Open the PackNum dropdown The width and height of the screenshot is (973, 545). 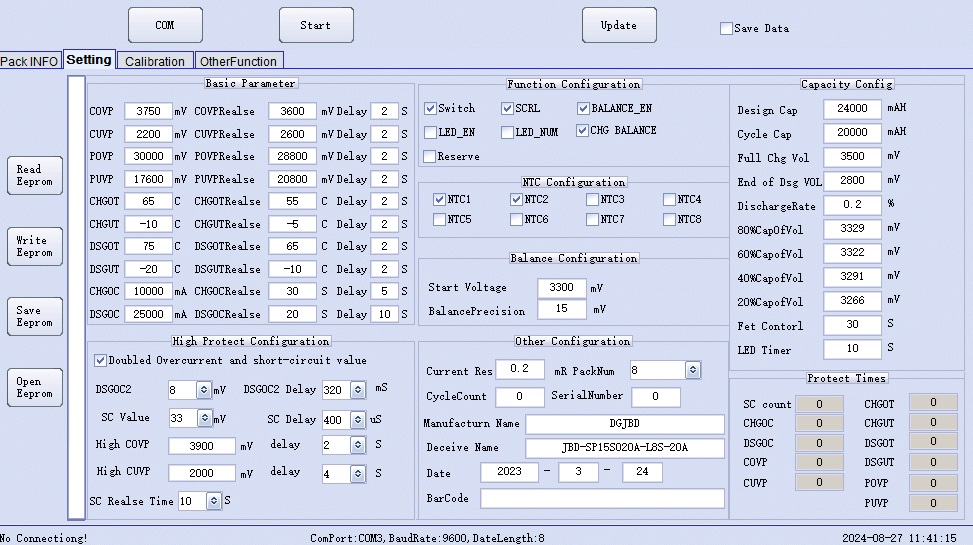pyautogui.click(x=693, y=371)
